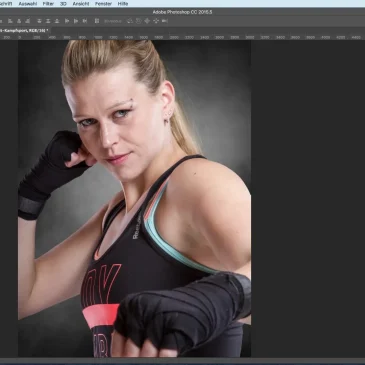Click the auto-align layers icon
The image size is (365, 365).
pyautogui.click(x=97, y=21)
